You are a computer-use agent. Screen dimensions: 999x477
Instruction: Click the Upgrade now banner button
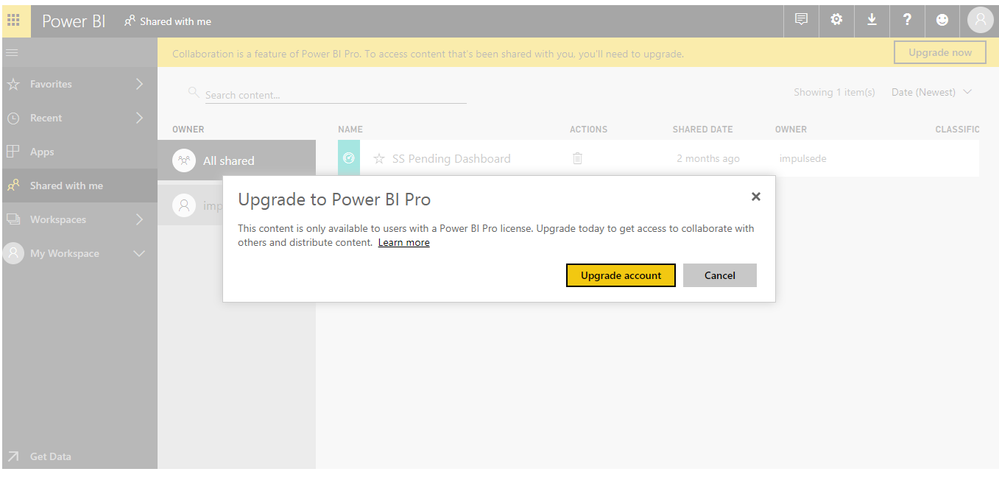click(x=940, y=53)
